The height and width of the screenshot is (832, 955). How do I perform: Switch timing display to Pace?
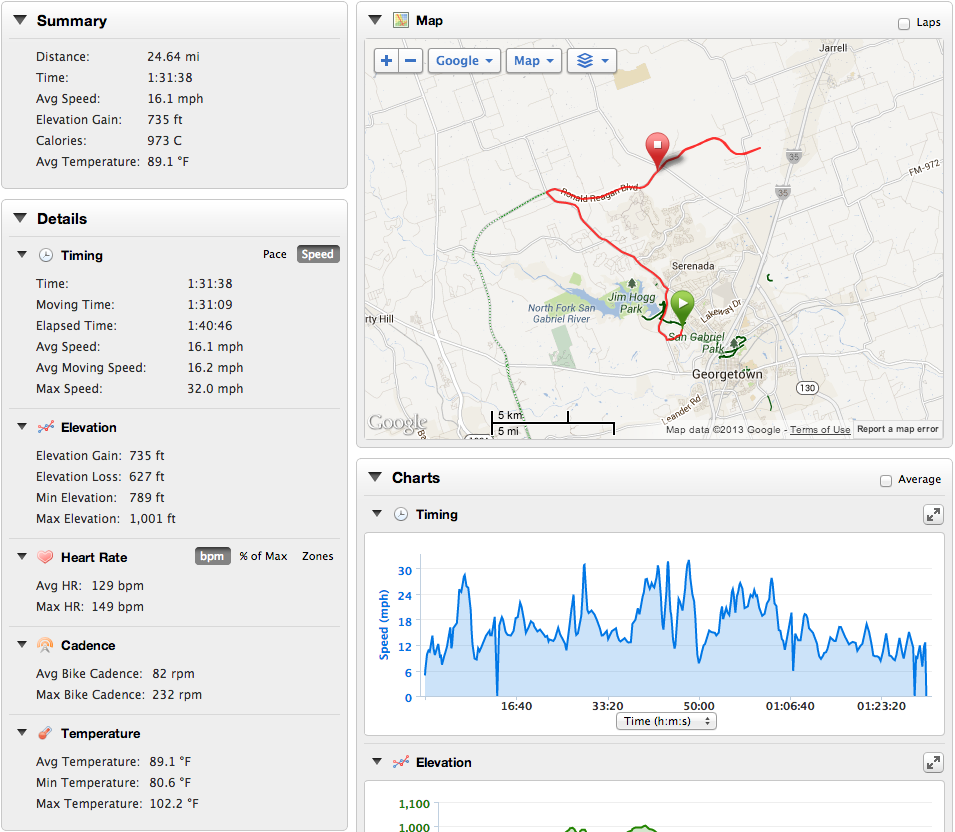click(275, 254)
